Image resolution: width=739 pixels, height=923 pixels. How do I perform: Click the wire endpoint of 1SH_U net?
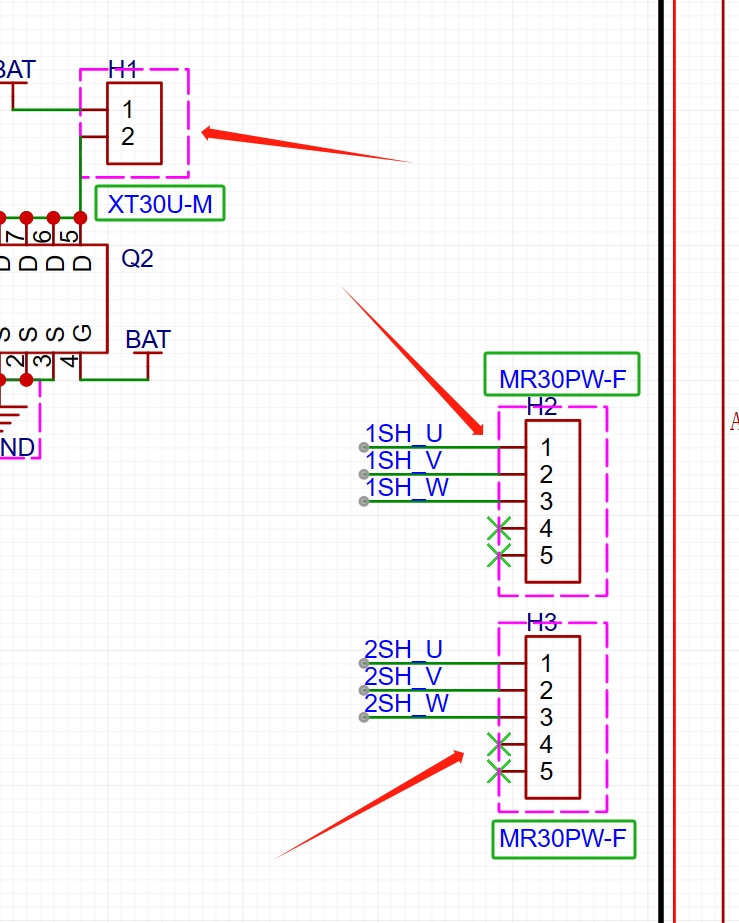364,447
